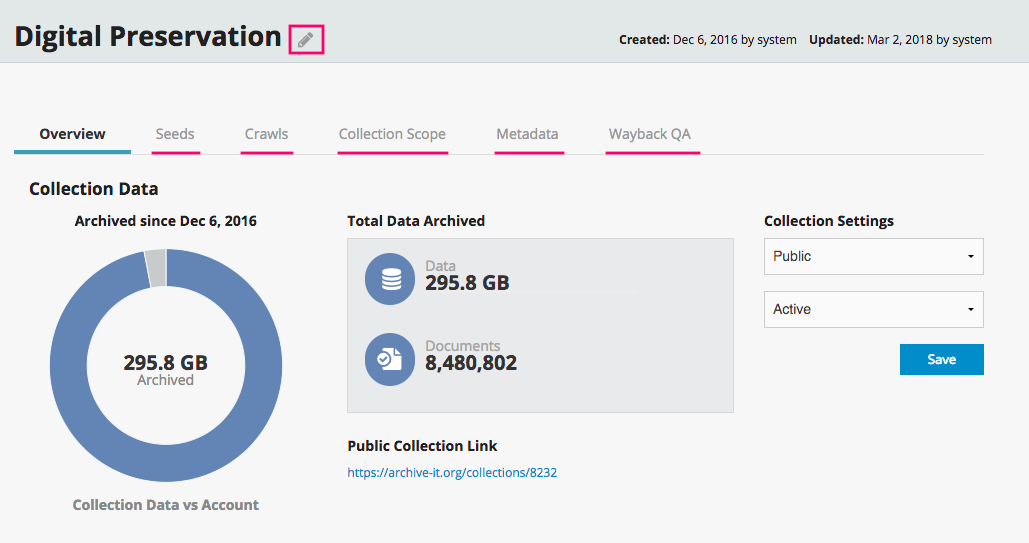Viewport: 1029px width, 543px height.
Task: Click the gray segment of the donut chart
Action: [x=156, y=269]
